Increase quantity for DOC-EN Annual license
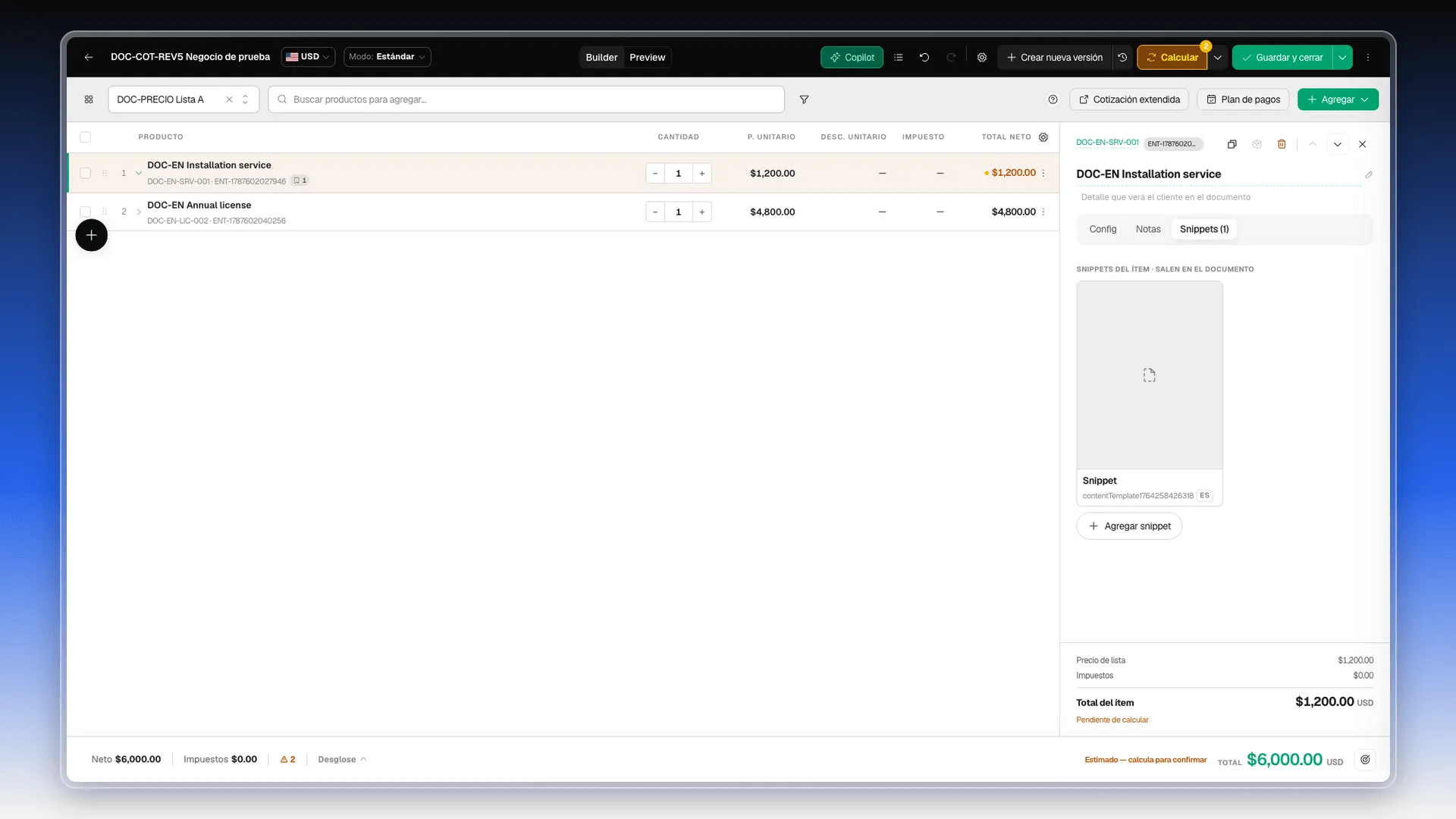1456x819 pixels. 702,212
